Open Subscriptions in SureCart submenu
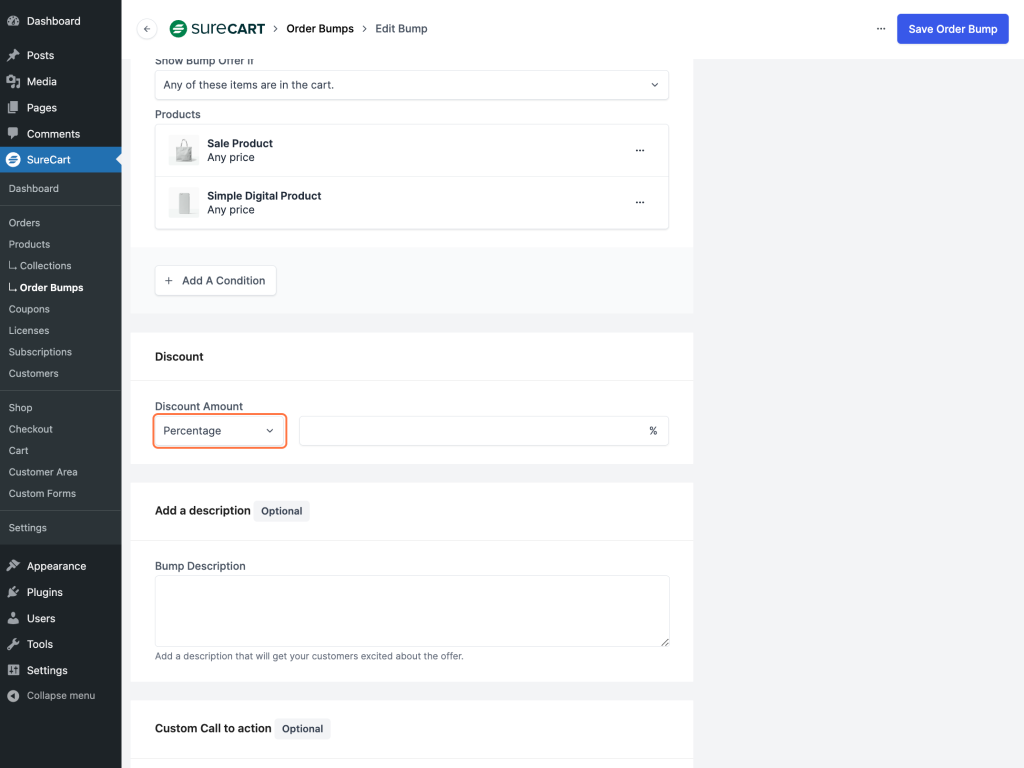 tap(40, 352)
